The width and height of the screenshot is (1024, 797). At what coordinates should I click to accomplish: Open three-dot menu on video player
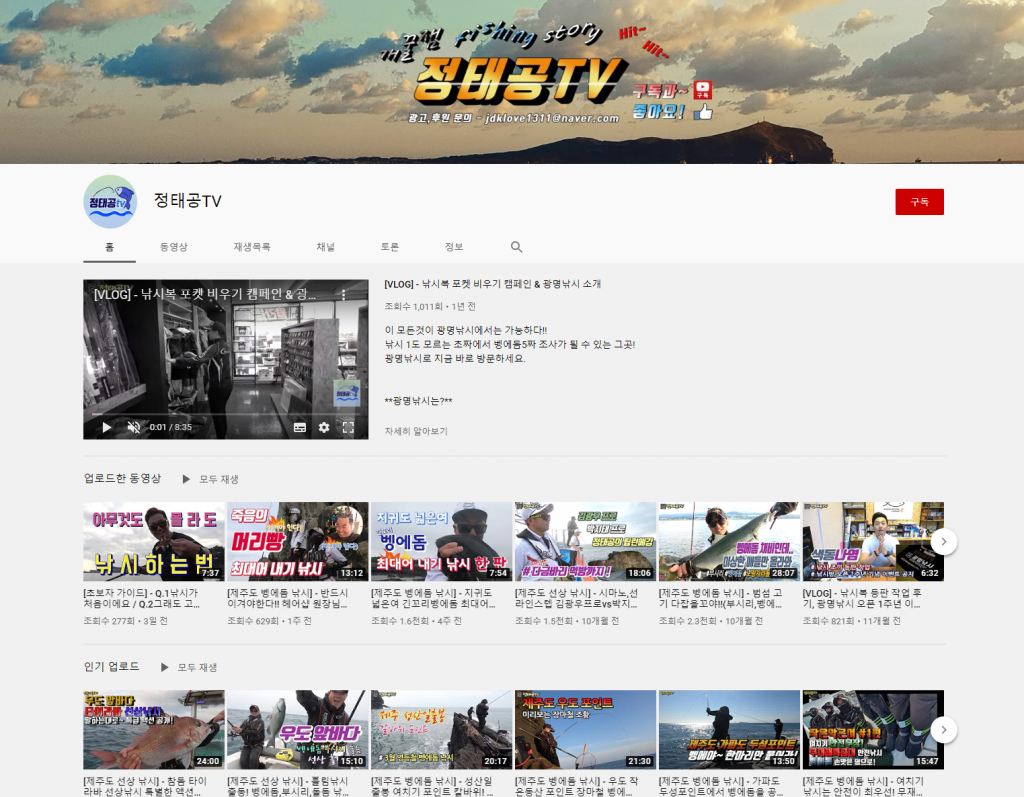point(343,295)
